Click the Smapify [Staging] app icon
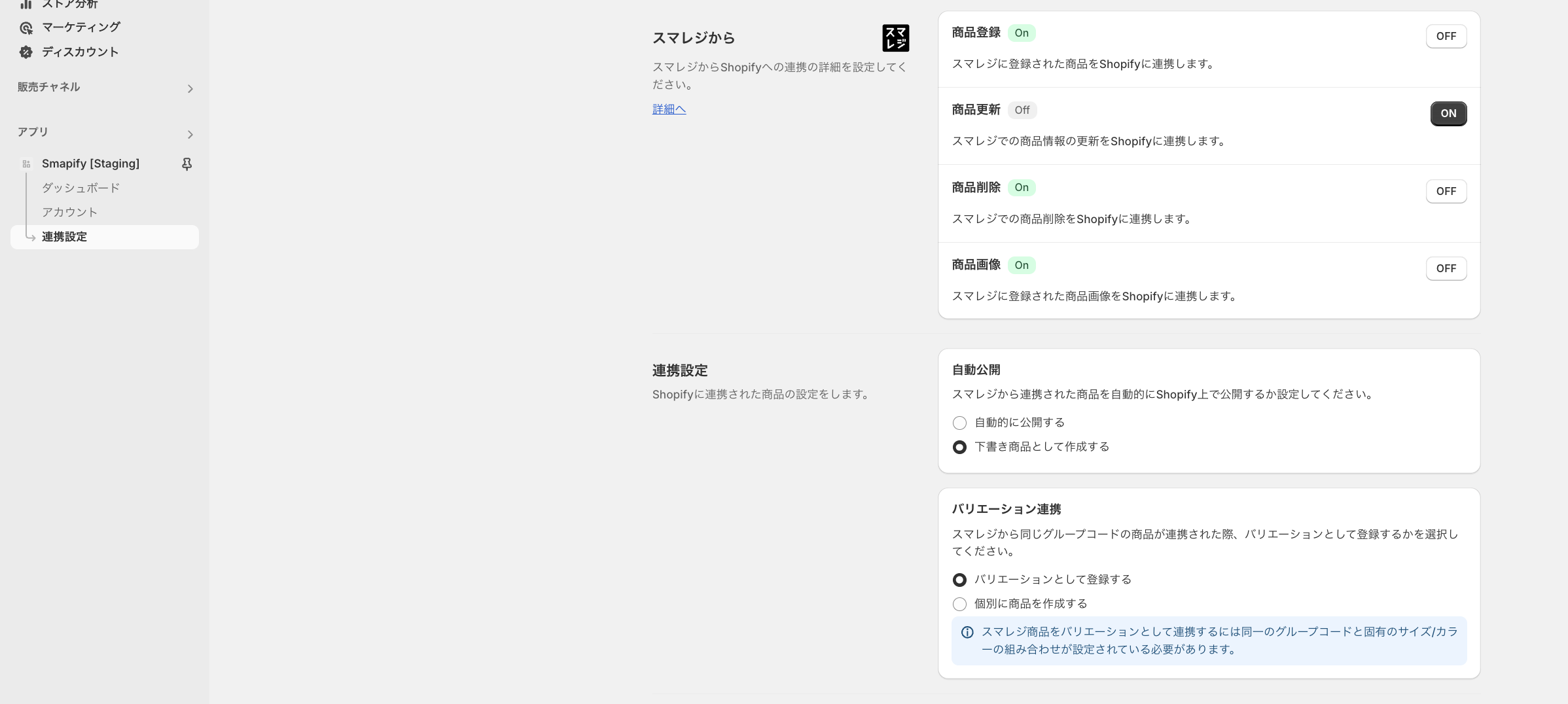 [26, 164]
